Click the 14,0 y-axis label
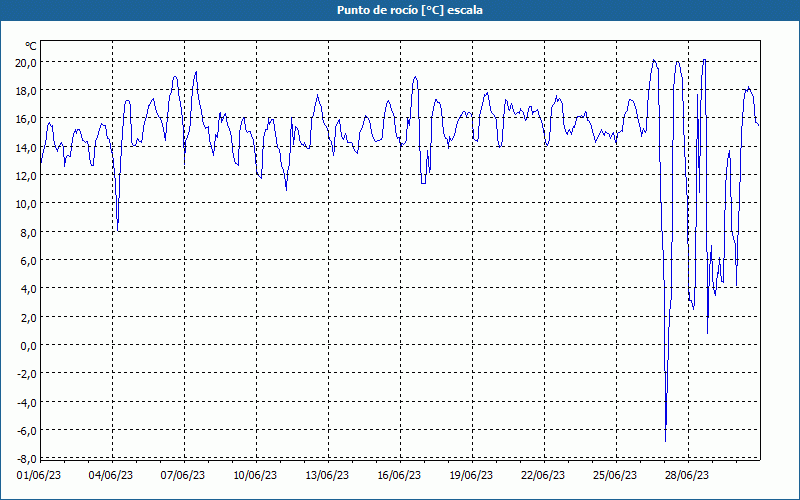This screenshot has height=500, width=800. (x=27, y=147)
